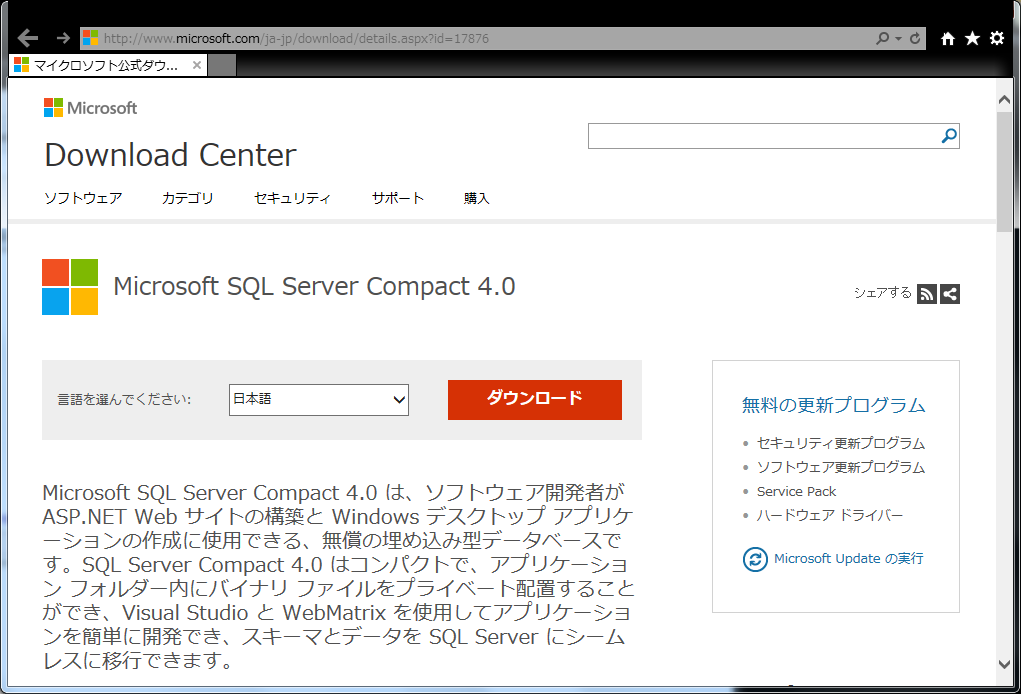Viewport: 1021px width, 694px height.
Task: Close the マイクロソフト公式ダウンロード tab
Action: pyautogui.click(x=197, y=65)
